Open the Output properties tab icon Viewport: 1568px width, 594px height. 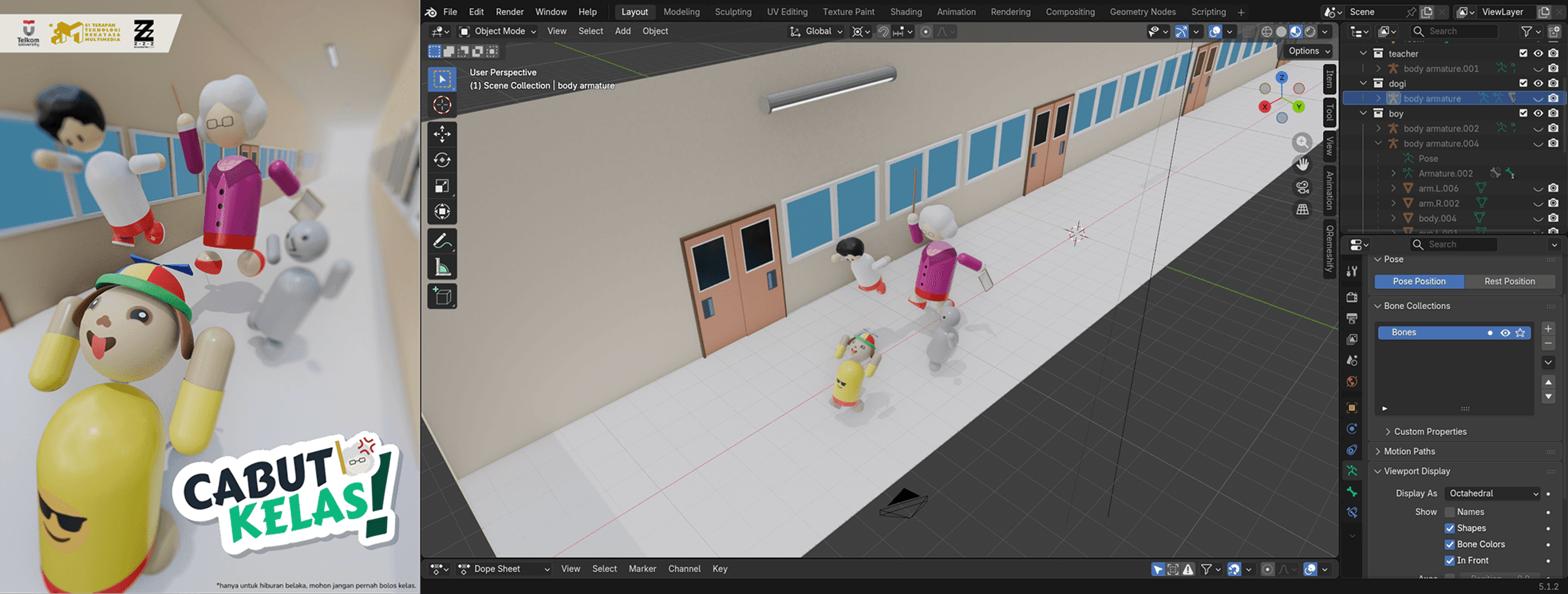coord(1352,319)
